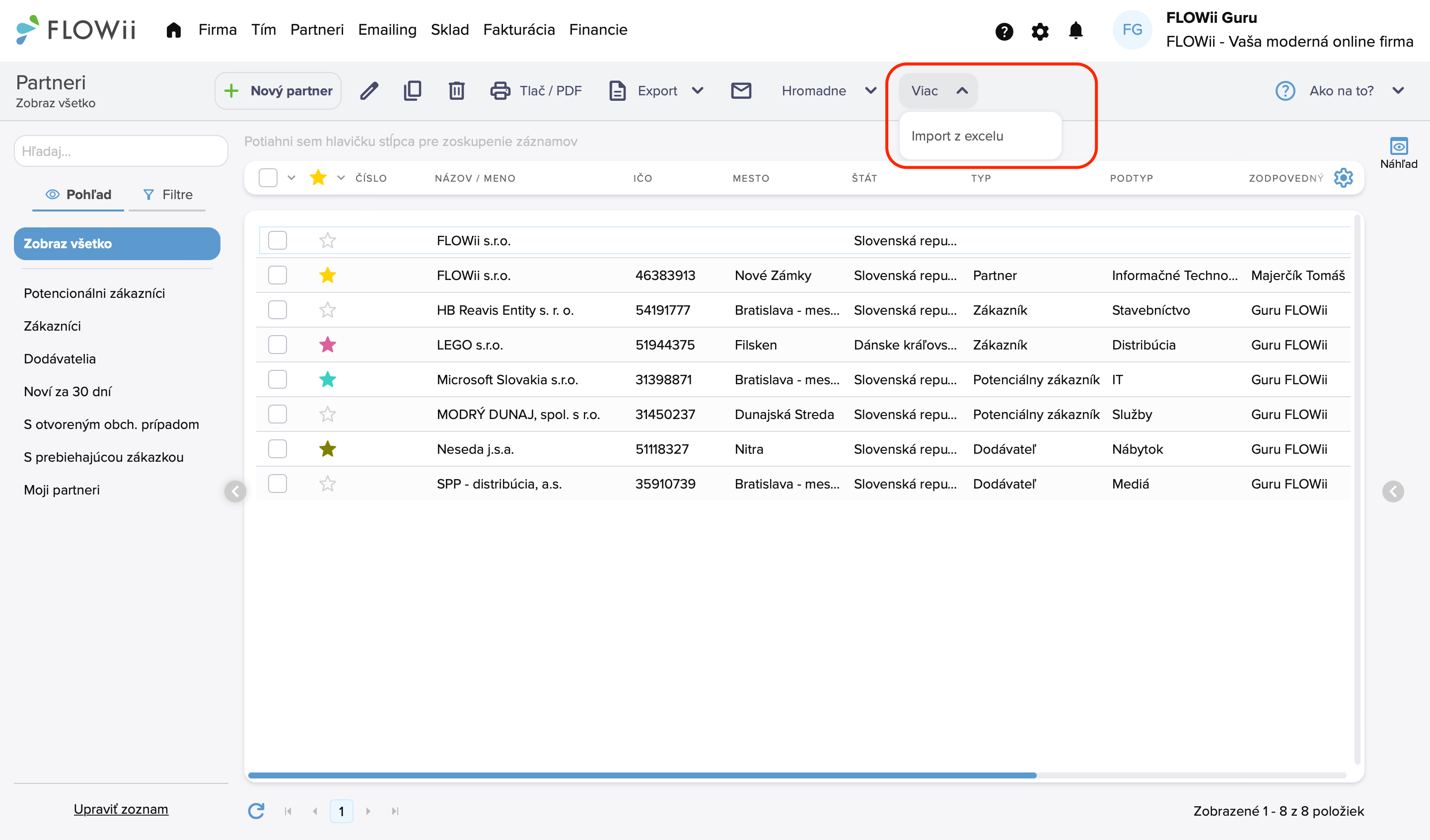Refresh the partner list
This screenshot has width=1430, height=840.
click(x=257, y=811)
